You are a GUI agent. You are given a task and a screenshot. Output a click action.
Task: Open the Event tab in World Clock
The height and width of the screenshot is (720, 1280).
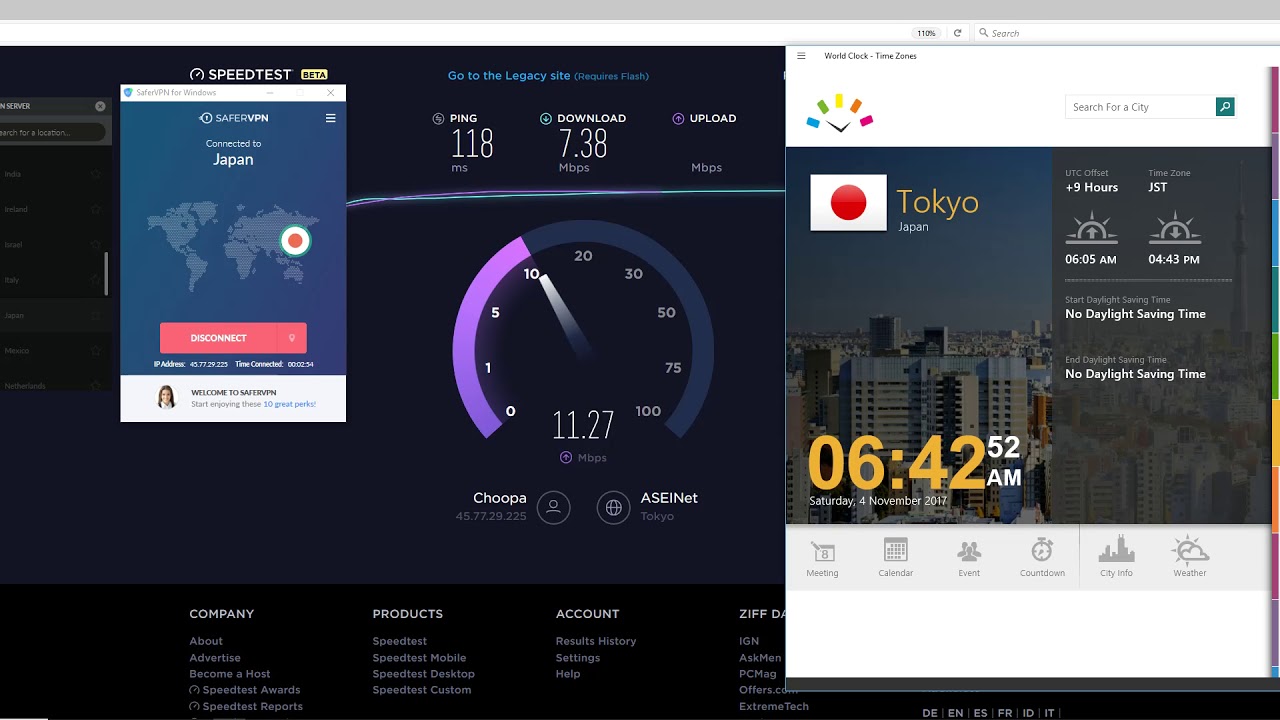tap(969, 558)
